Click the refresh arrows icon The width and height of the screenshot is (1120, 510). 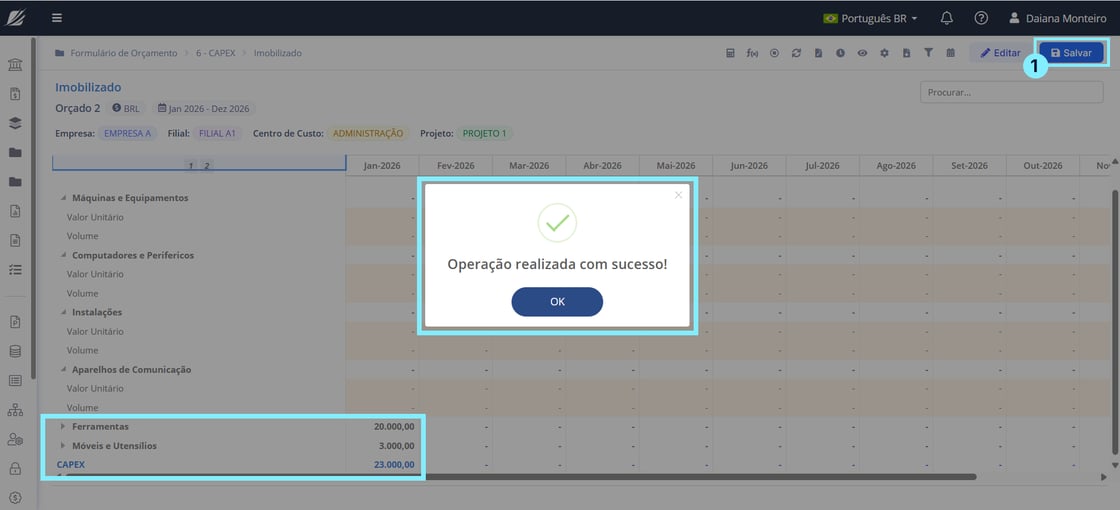[x=796, y=53]
